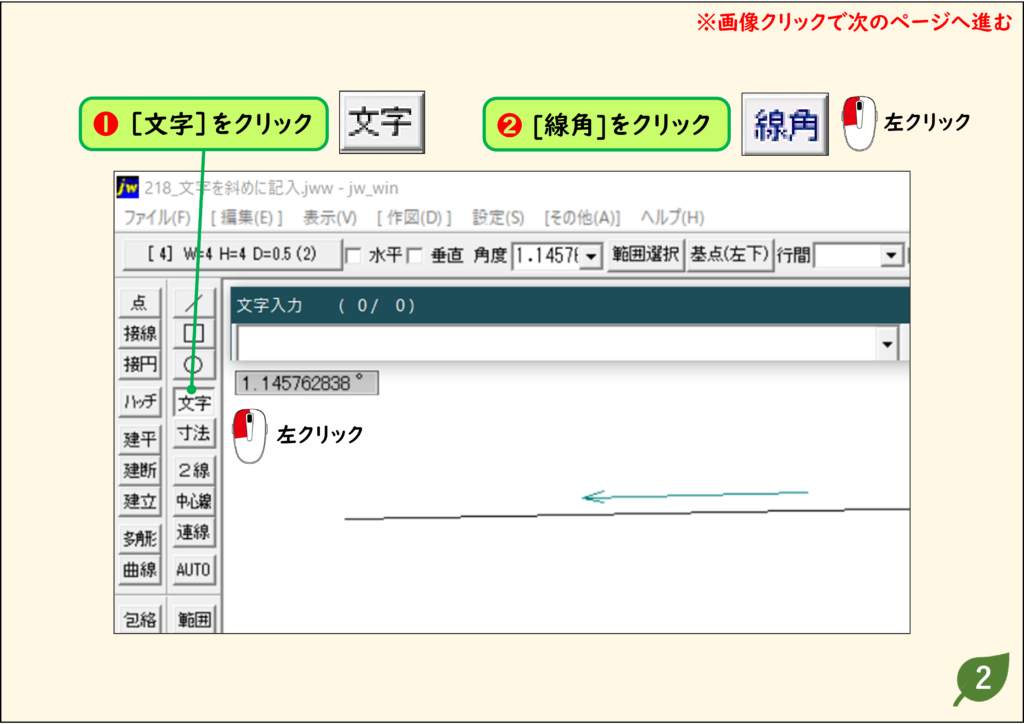Screen dimensions: 1024x724
Task: Click the large 文字 button image
Action: tap(382, 122)
